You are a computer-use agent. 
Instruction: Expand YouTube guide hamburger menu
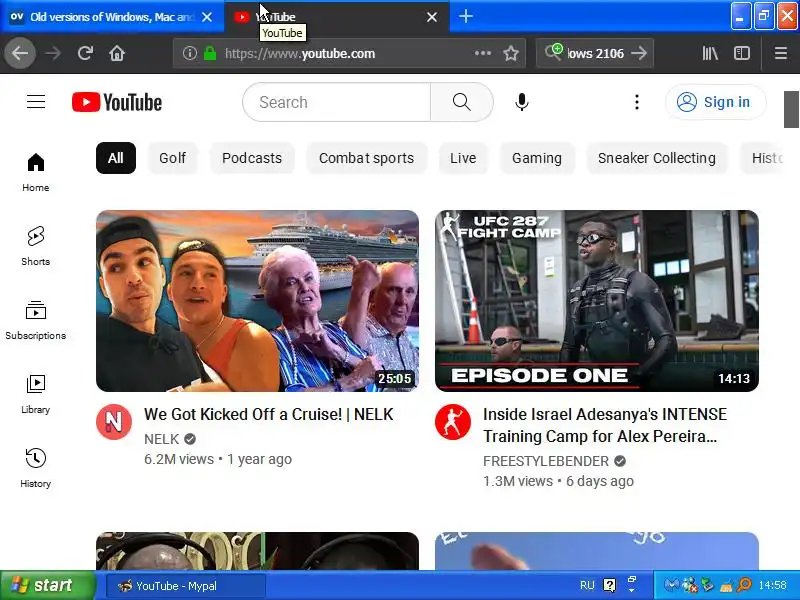pyautogui.click(x=36, y=102)
